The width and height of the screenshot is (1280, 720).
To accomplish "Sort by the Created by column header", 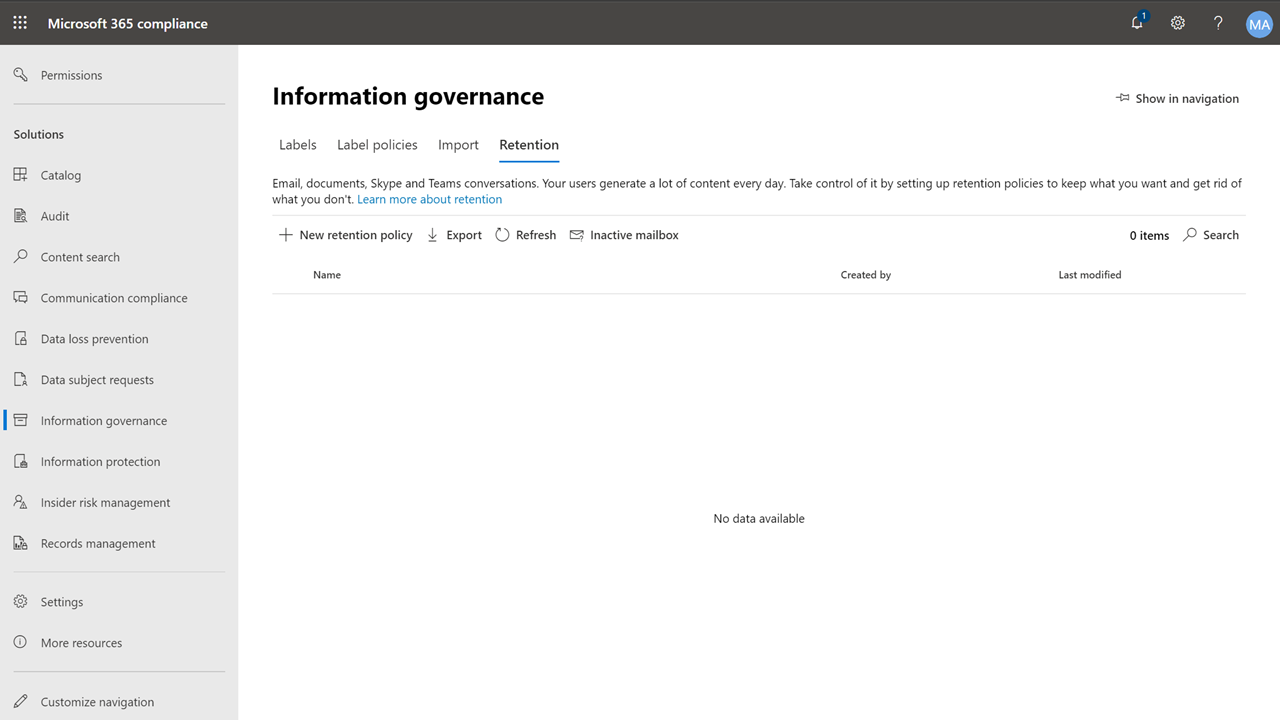I will [x=866, y=275].
